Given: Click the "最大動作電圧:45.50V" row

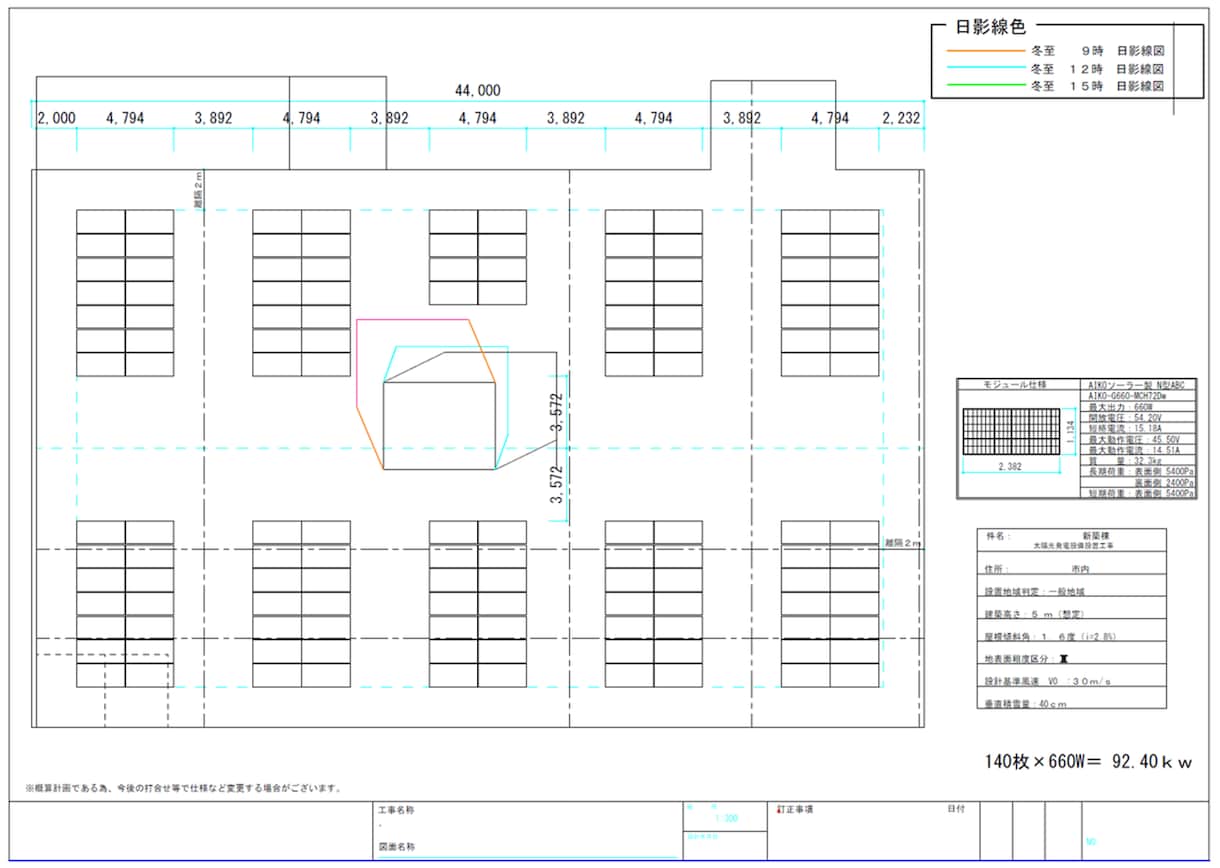Looking at the screenshot, I should [x=1140, y=441].
